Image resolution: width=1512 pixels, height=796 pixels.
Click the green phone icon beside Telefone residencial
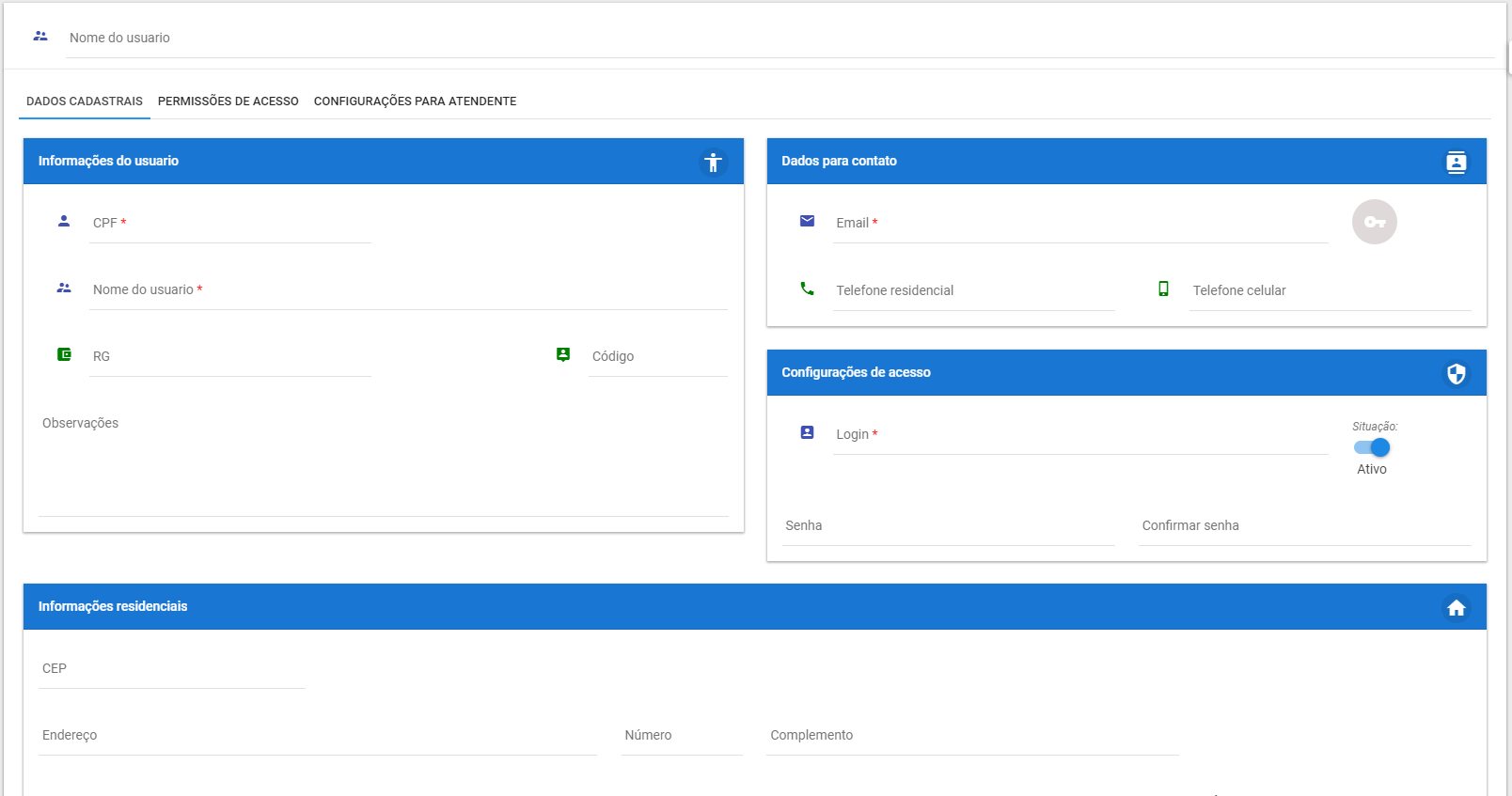pyautogui.click(x=807, y=289)
